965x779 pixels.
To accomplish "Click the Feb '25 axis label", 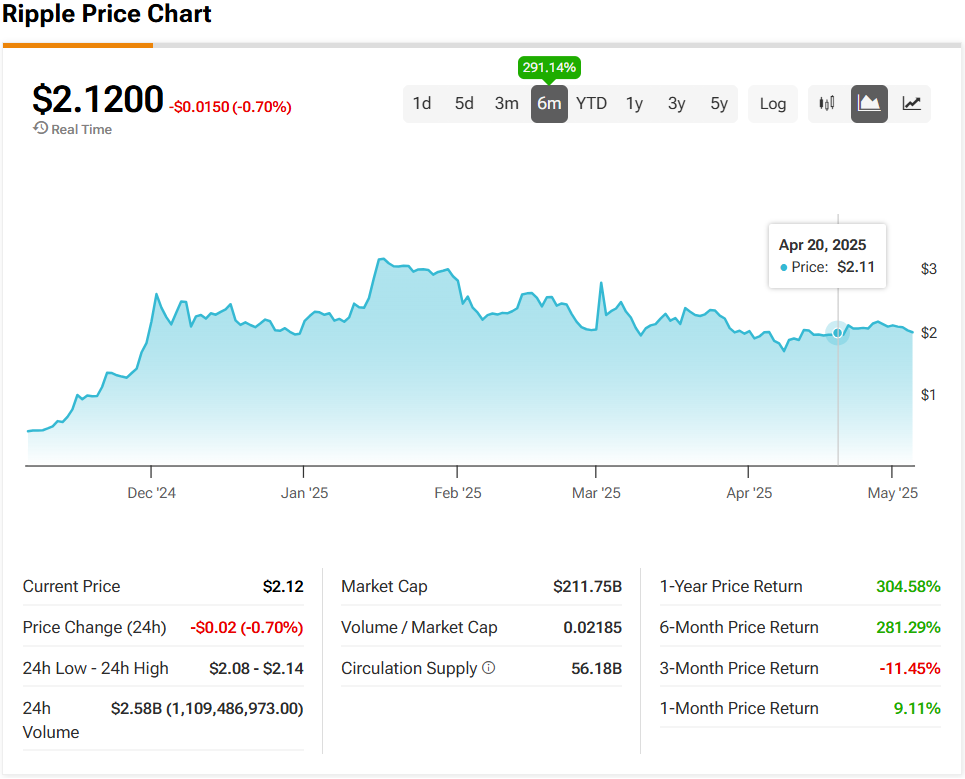I will click(x=457, y=493).
